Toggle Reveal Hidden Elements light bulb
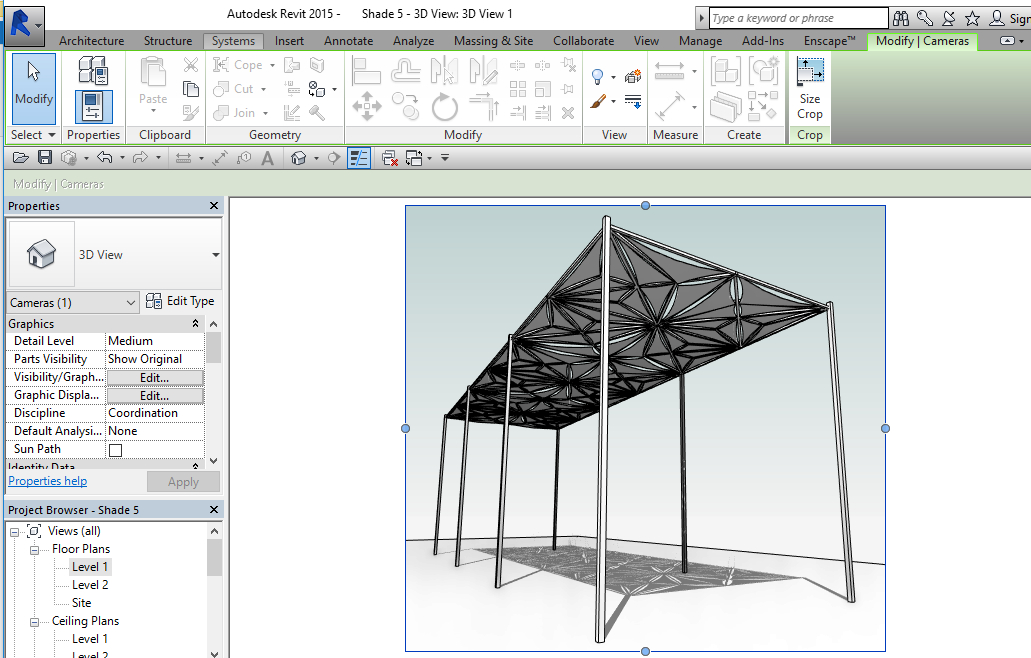Screen dimensions: 1031x658 [598, 76]
